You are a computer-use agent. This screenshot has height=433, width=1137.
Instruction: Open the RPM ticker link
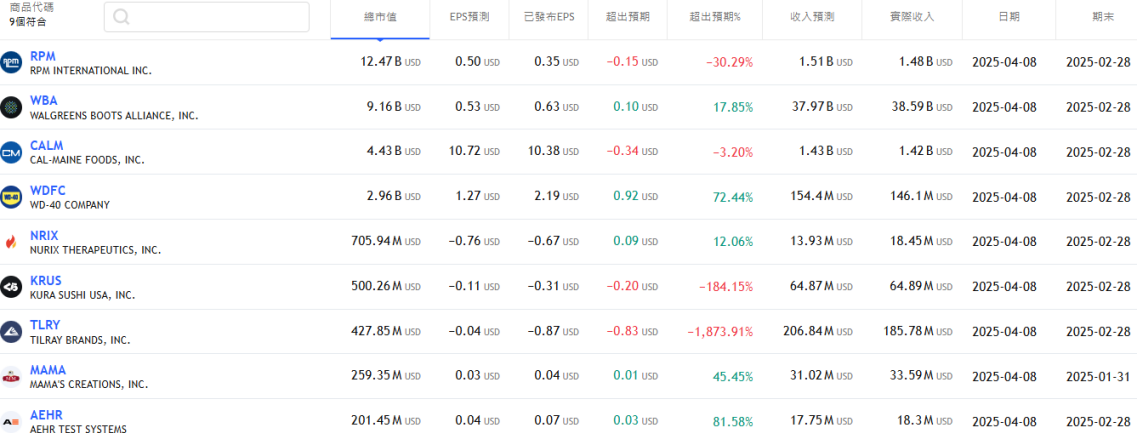coord(43,56)
